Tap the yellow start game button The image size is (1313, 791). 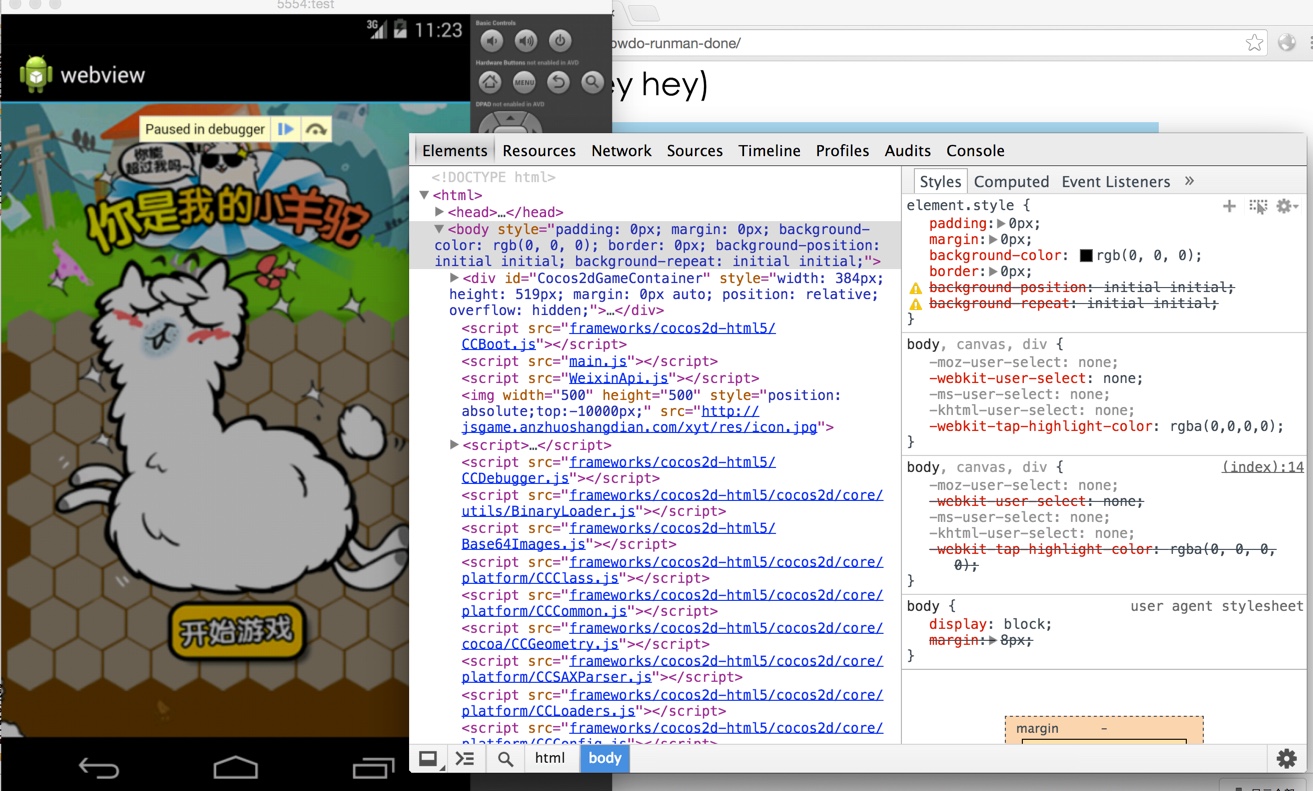pyautogui.click(x=236, y=631)
